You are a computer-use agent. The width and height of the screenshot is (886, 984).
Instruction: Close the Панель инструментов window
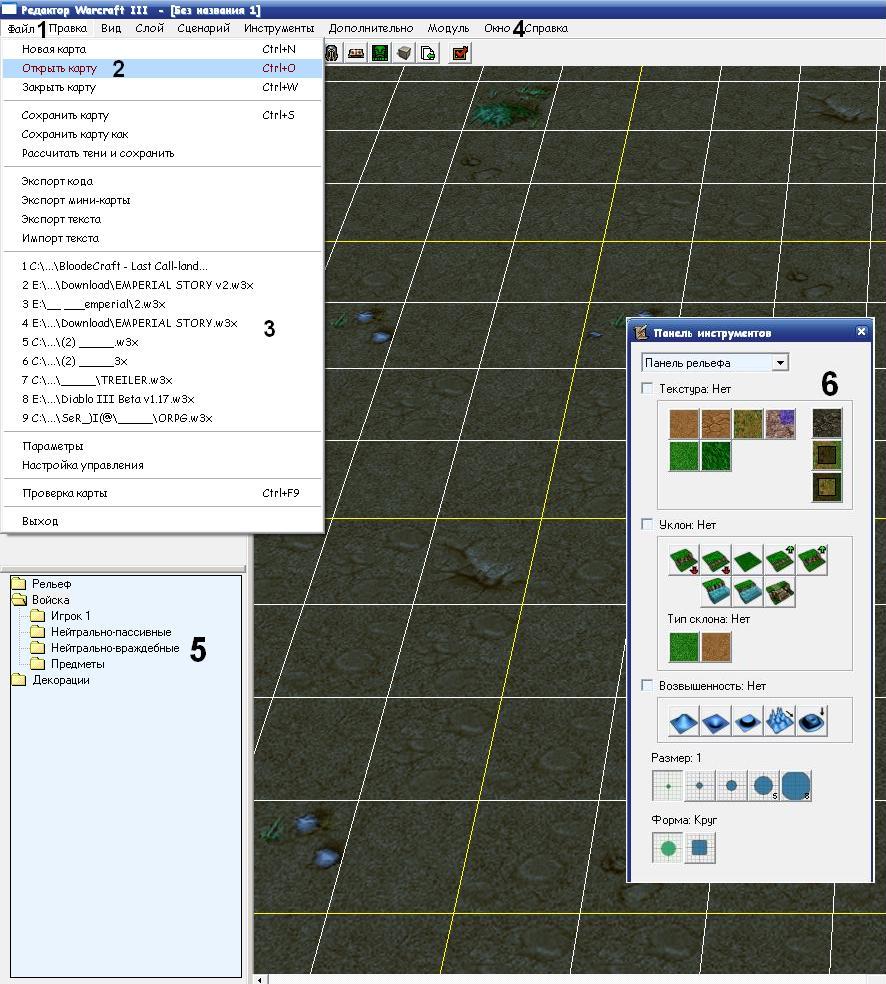coord(861,331)
